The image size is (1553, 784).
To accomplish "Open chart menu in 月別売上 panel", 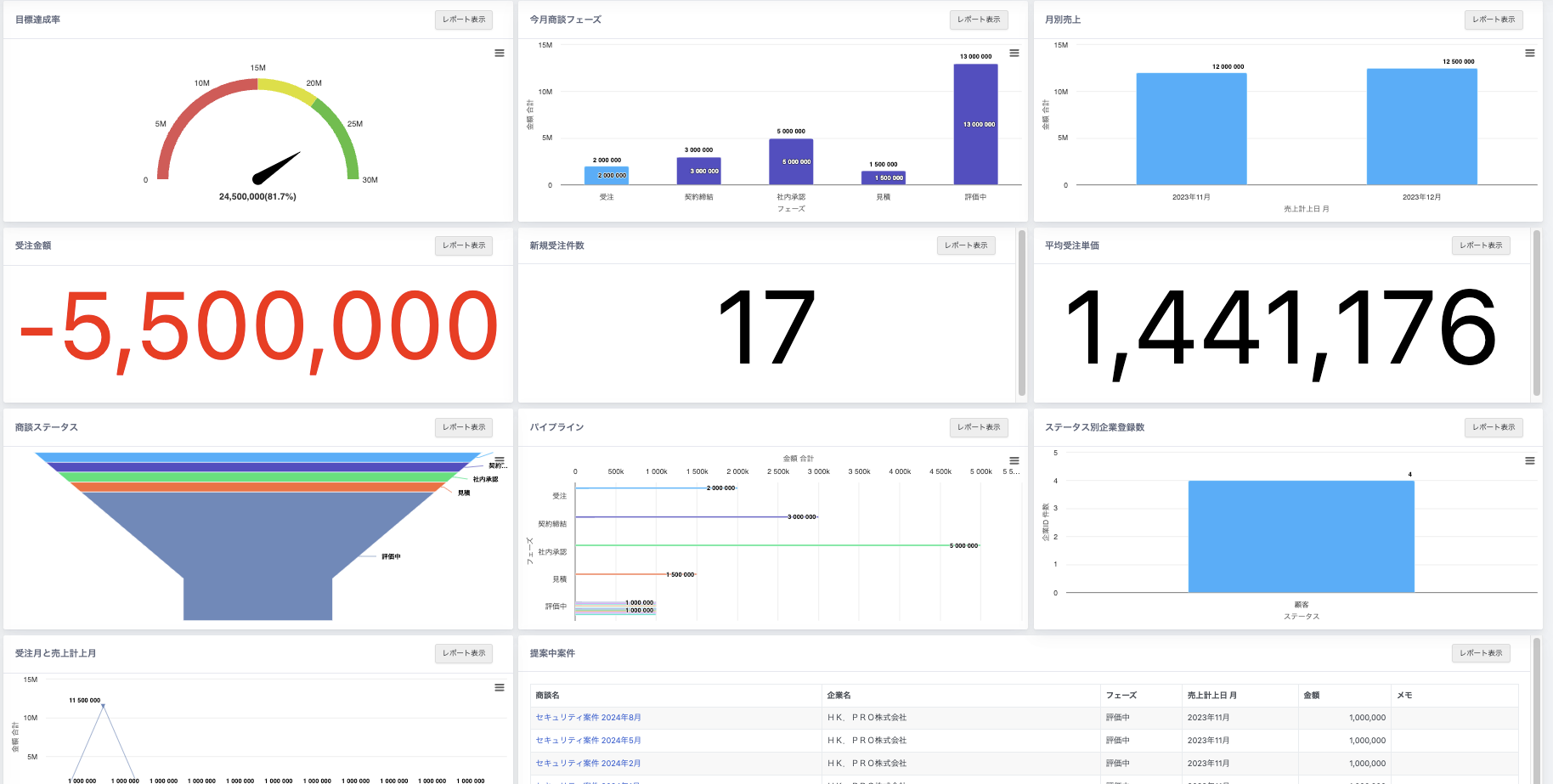I will tap(1529, 53).
